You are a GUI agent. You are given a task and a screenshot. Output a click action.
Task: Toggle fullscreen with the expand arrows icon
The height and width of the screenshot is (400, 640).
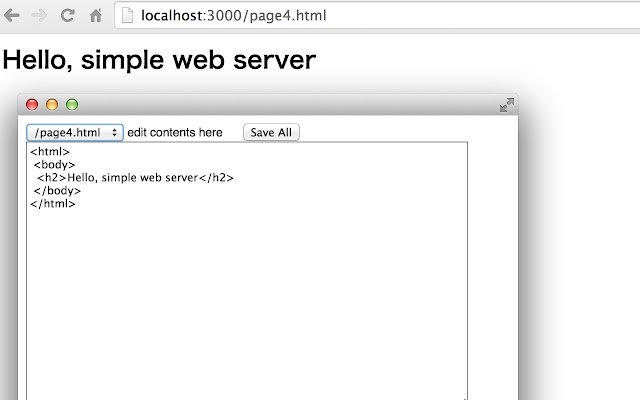tap(507, 105)
